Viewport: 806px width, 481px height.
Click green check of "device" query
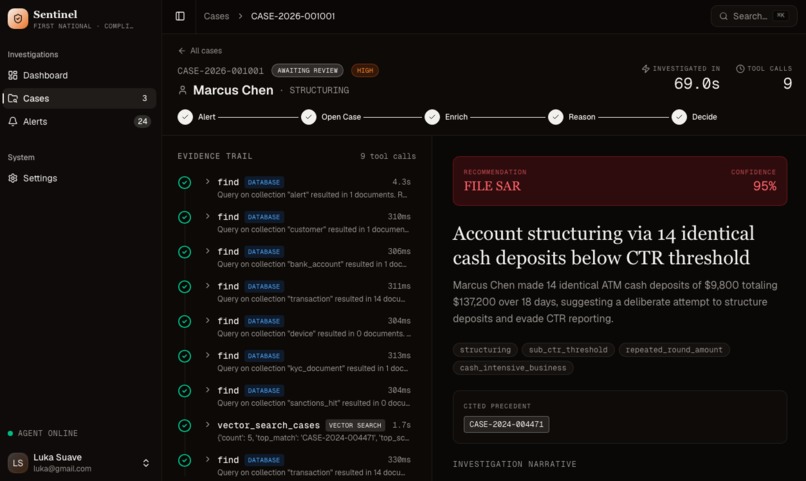click(x=185, y=321)
